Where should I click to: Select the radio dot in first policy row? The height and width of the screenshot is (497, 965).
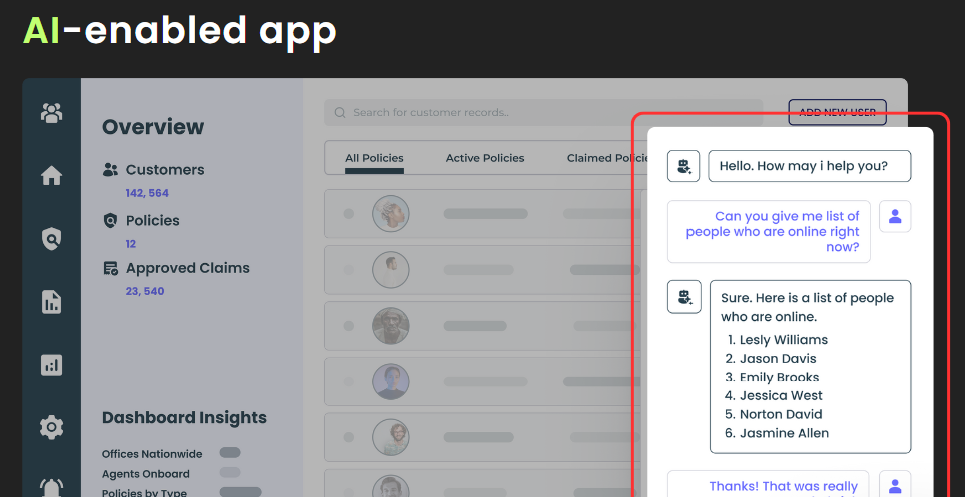(349, 213)
